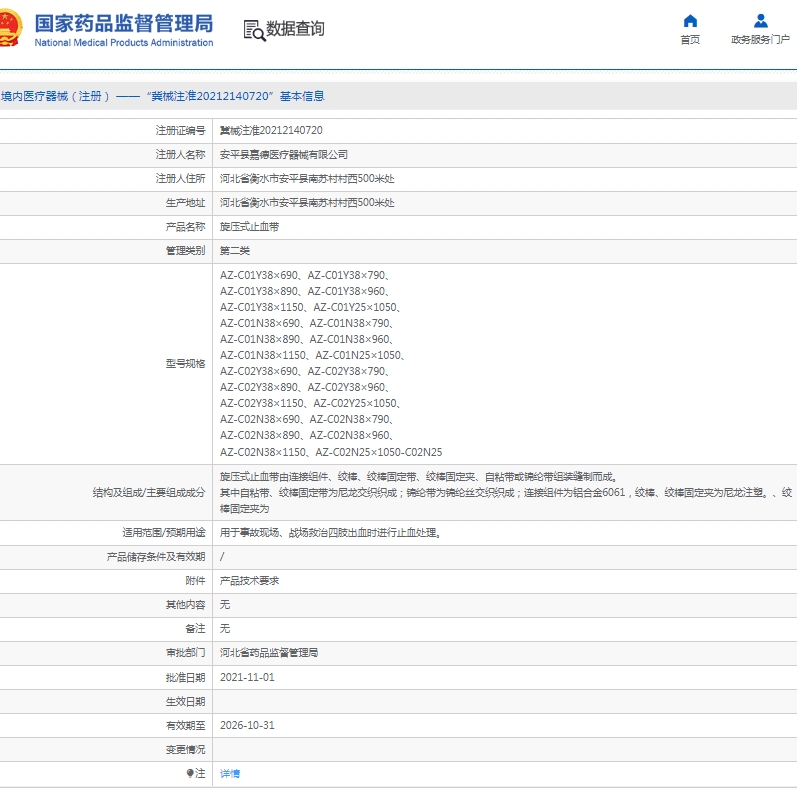Click the intended use text 用于事故现场
This screenshot has width=797, height=794.
click(x=330, y=533)
